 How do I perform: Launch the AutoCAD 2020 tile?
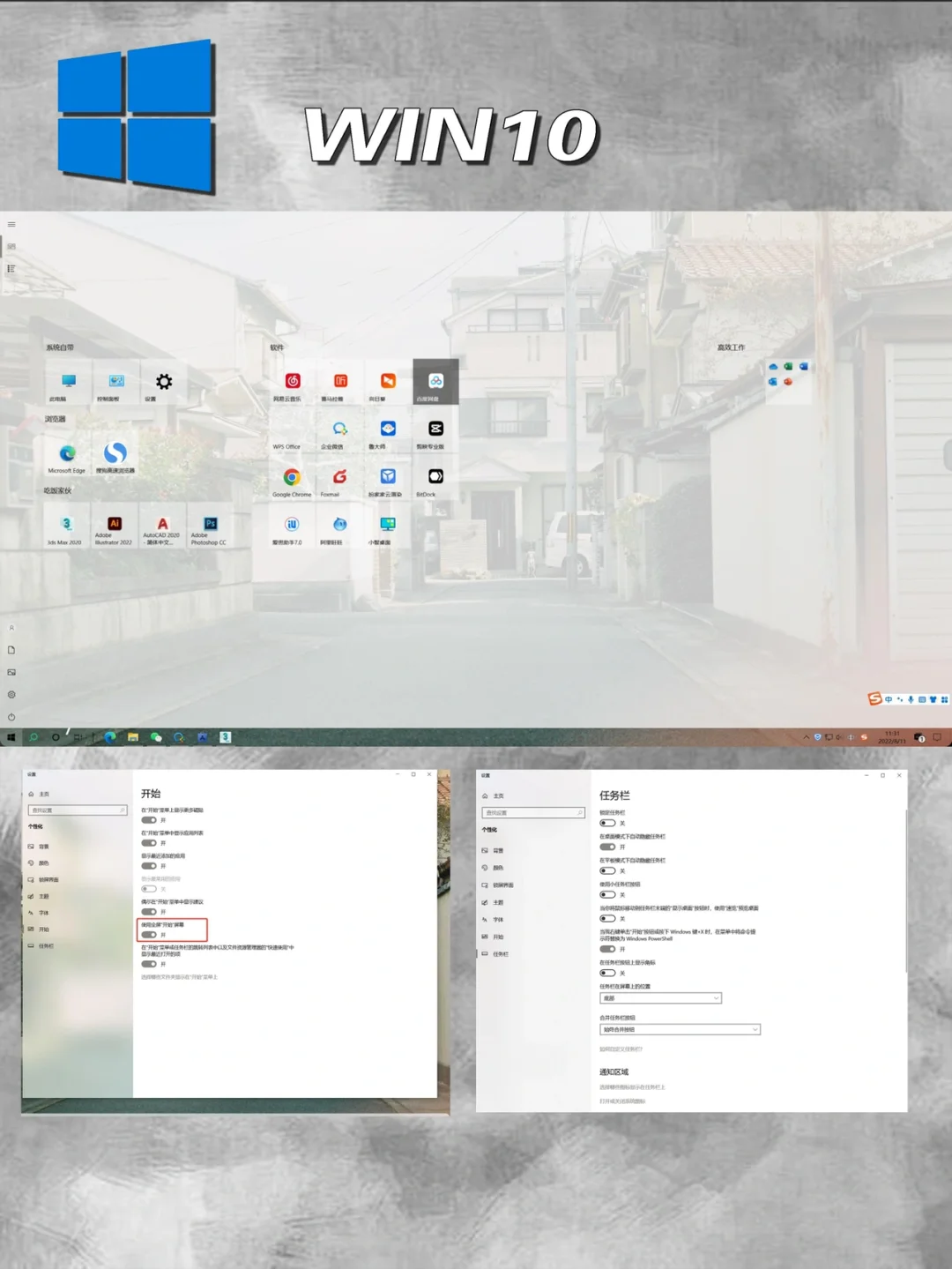161,526
